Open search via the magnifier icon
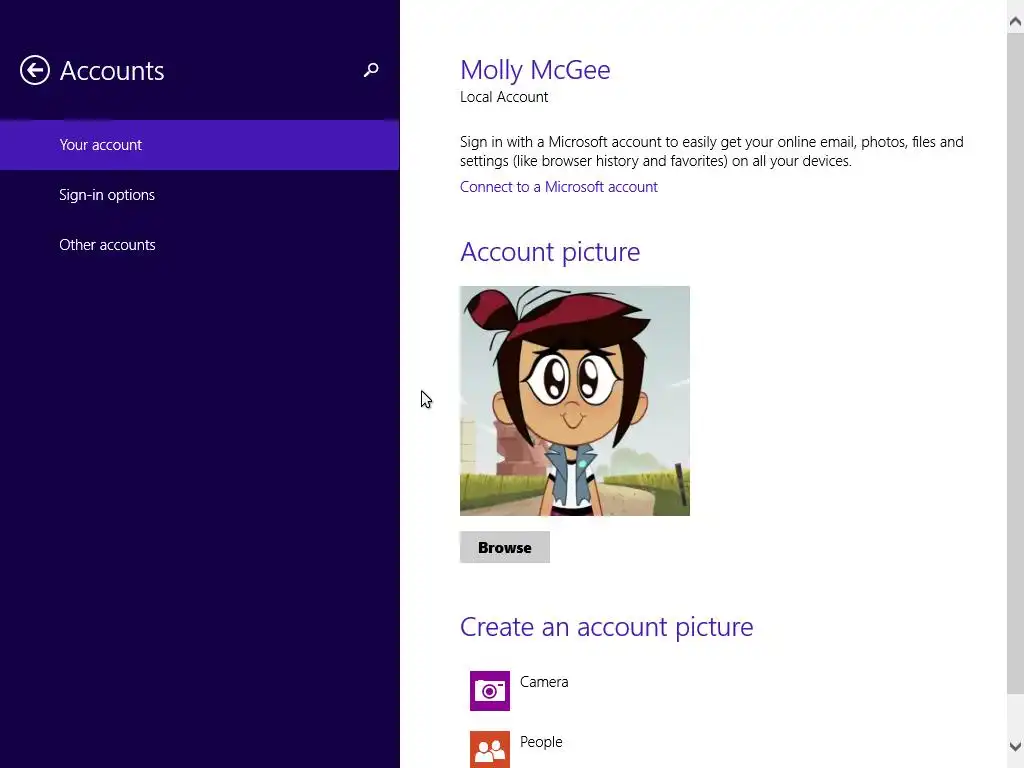This screenshot has height=768, width=1024. point(371,70)
